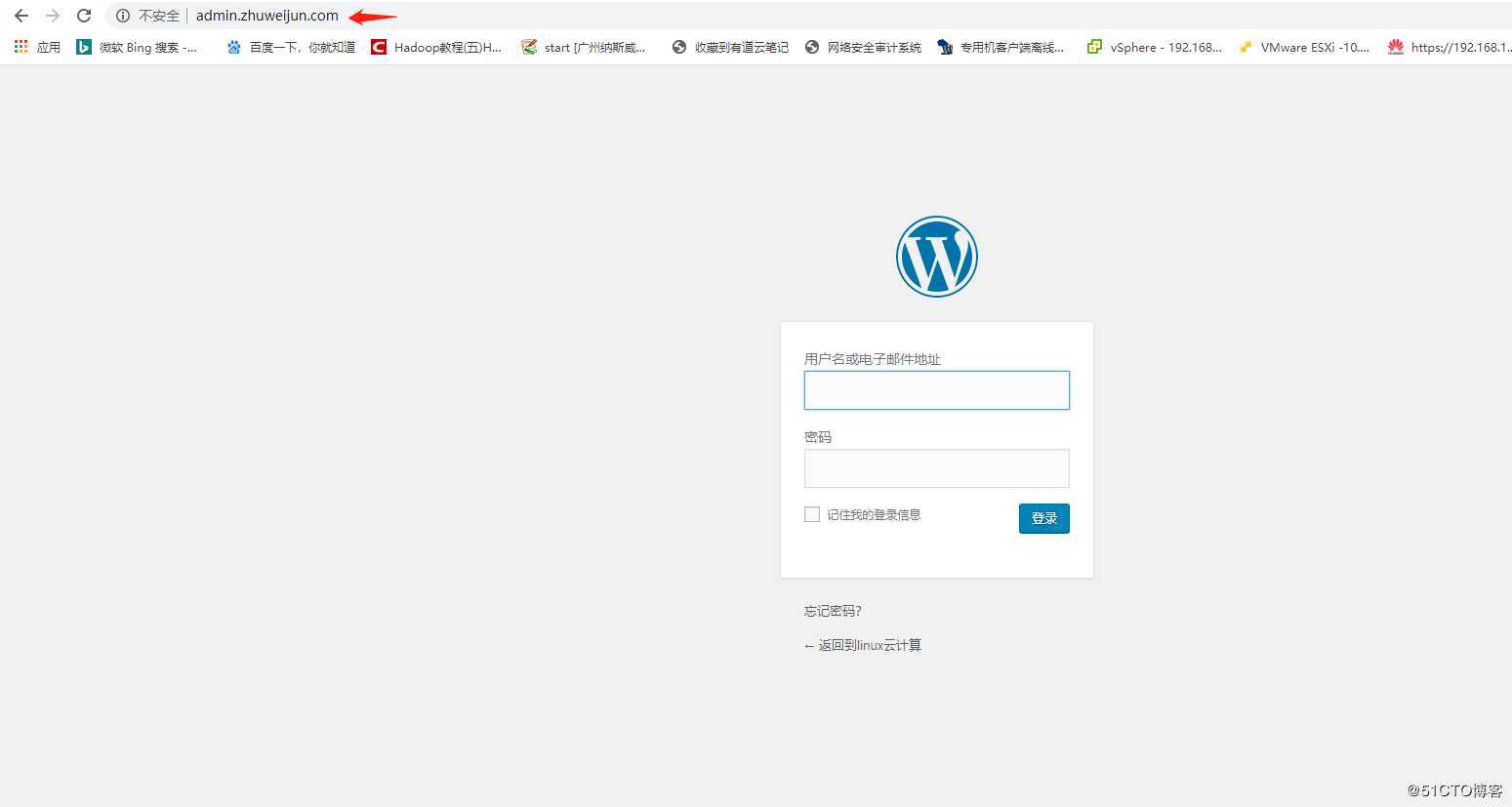Open the 百度一下 bookmark
1512x807 pixels.
click(291, 47)
